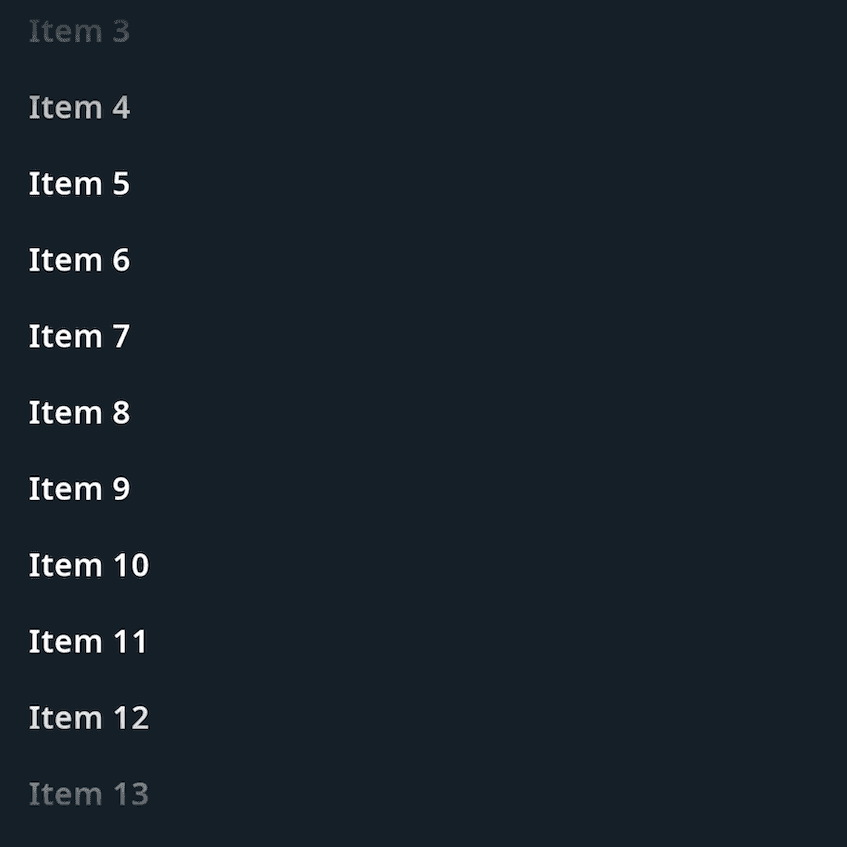The width and height of the screenshot is (847, 847).
Task: Tap the list row labeled Item 5
Action: point(79,184)
